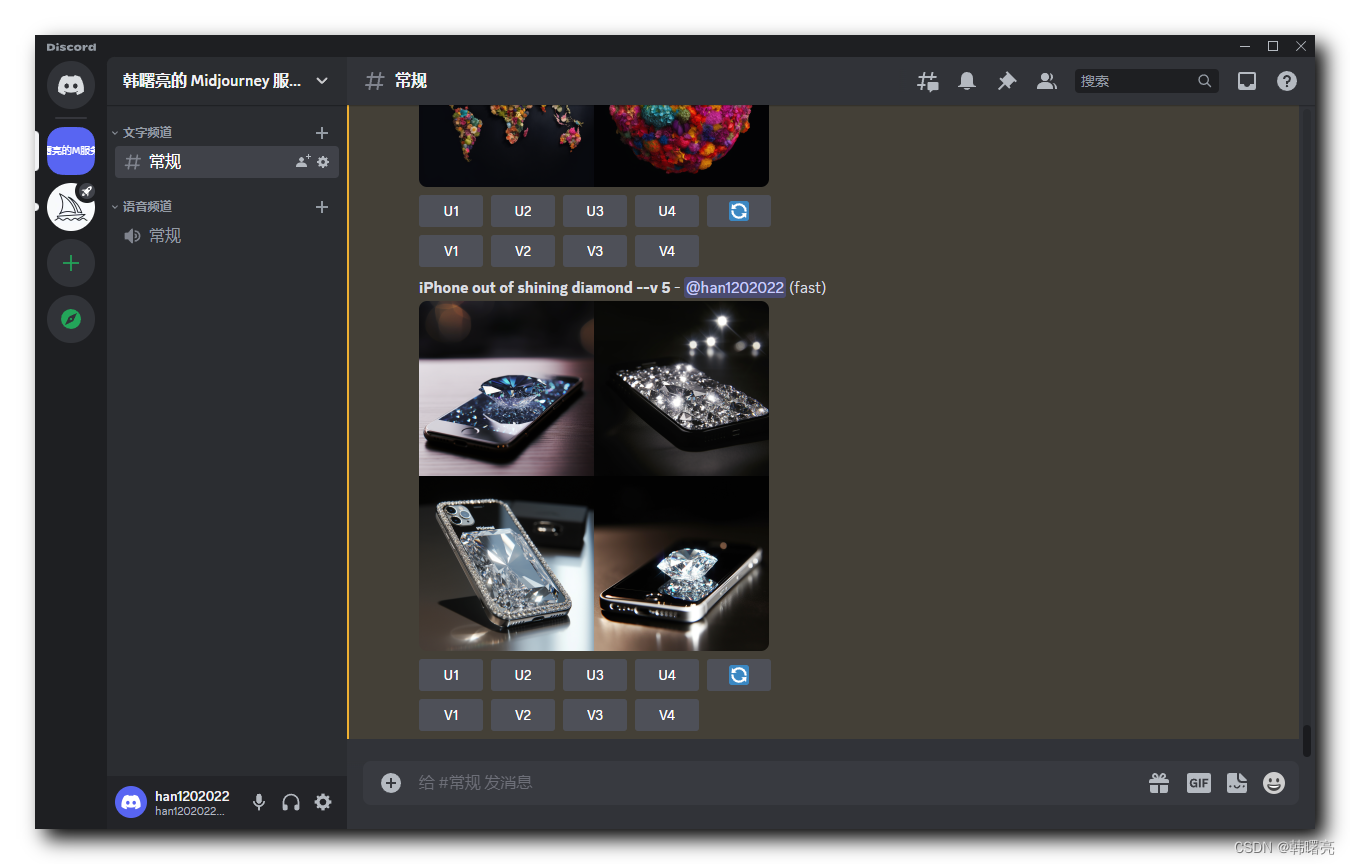
Task: Create variations V1 of diamond iPhone
Action: [x=451, y=715]
